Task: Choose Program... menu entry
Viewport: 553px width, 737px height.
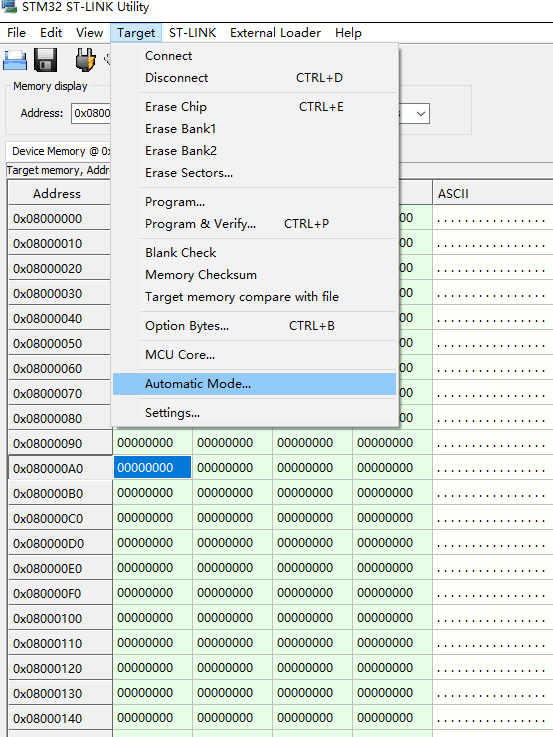Action: coord(255,202)
